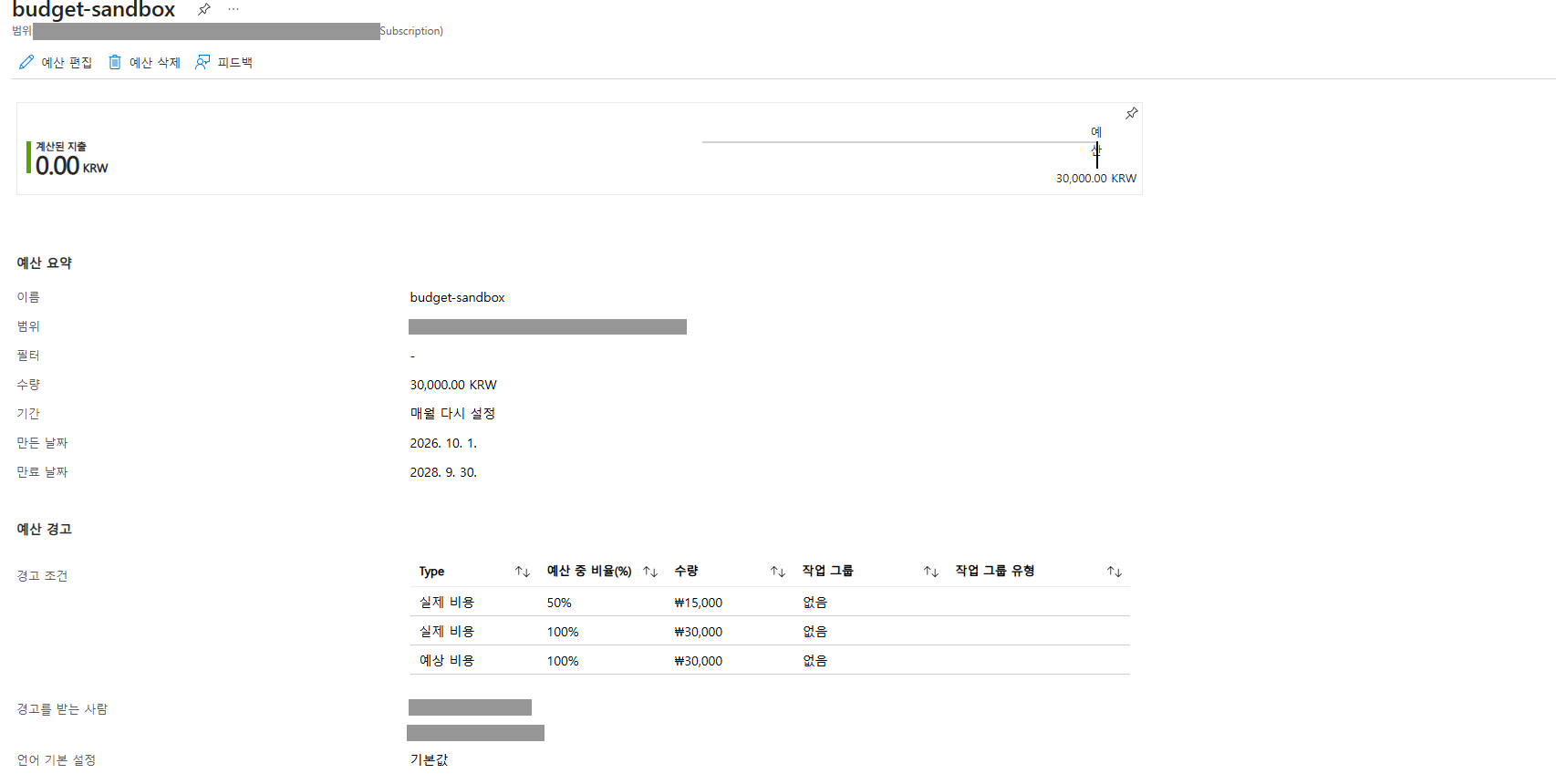Pin the budget-sandbox page title
1556x784 pixels.
pyautogui.click(x=204, y=9)
